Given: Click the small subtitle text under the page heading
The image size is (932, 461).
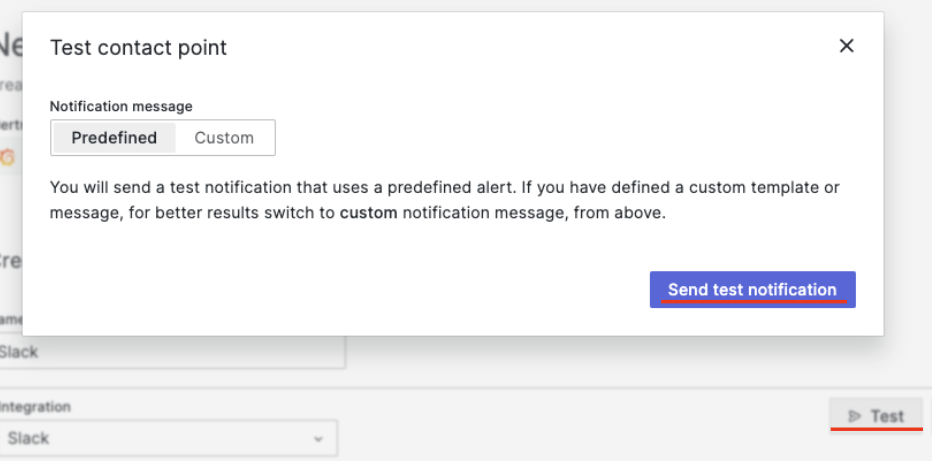Looking at the screenshot, I should (x=10, y=86).
